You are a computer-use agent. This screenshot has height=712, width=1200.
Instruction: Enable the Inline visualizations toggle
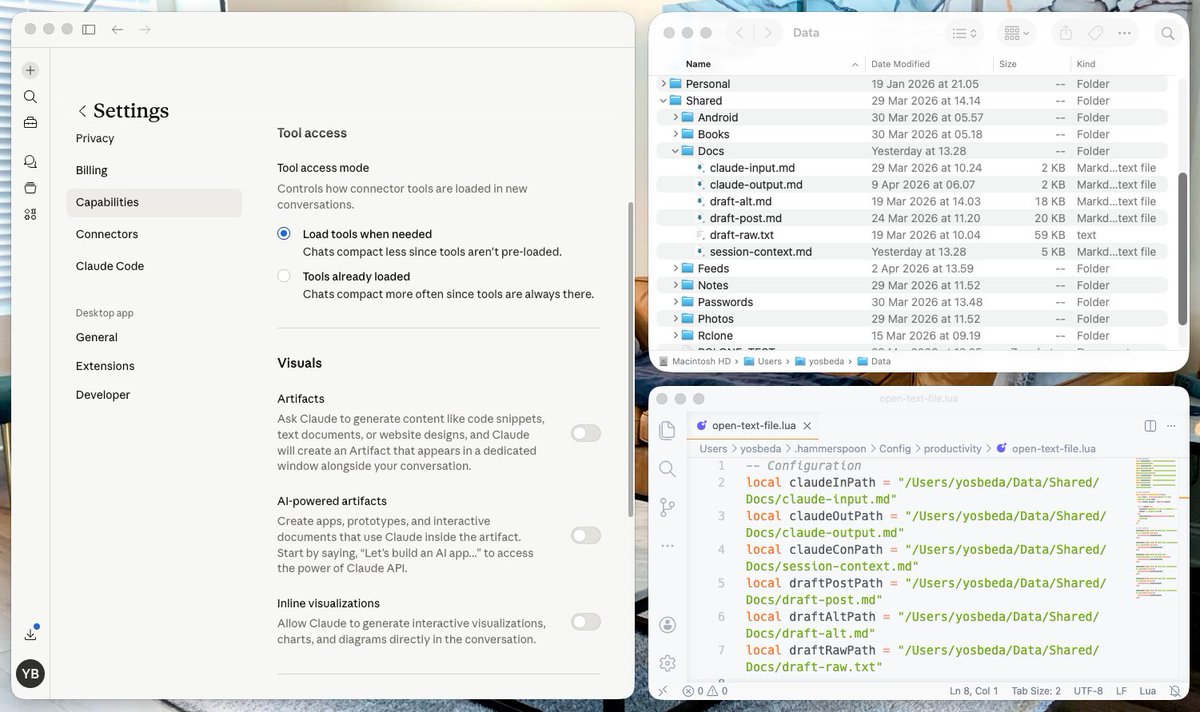click(586, 622)
